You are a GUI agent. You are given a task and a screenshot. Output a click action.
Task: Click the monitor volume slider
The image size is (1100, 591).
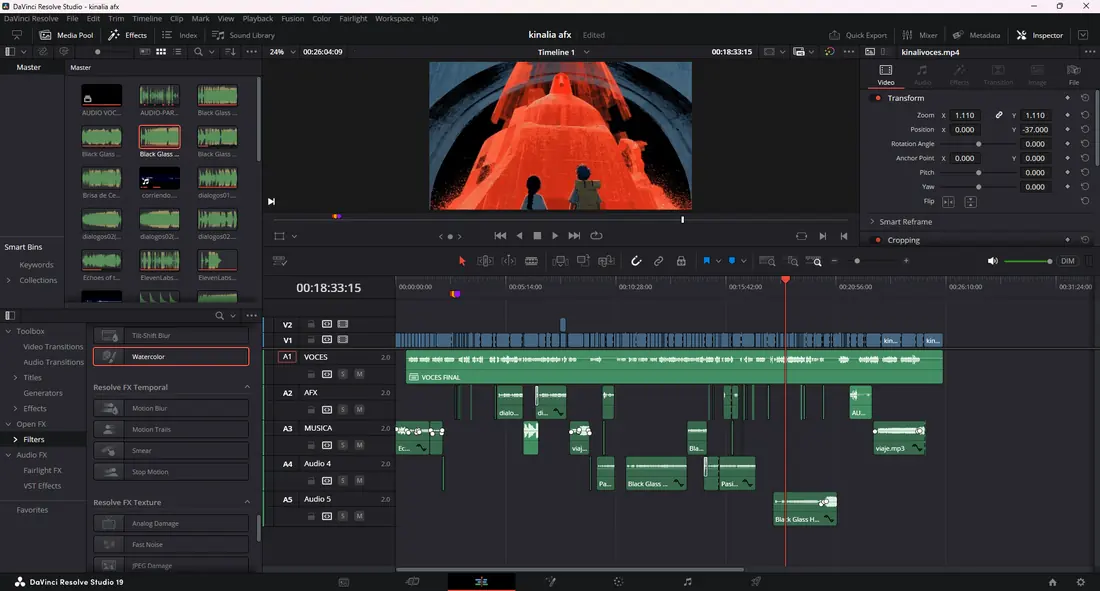1028,261
